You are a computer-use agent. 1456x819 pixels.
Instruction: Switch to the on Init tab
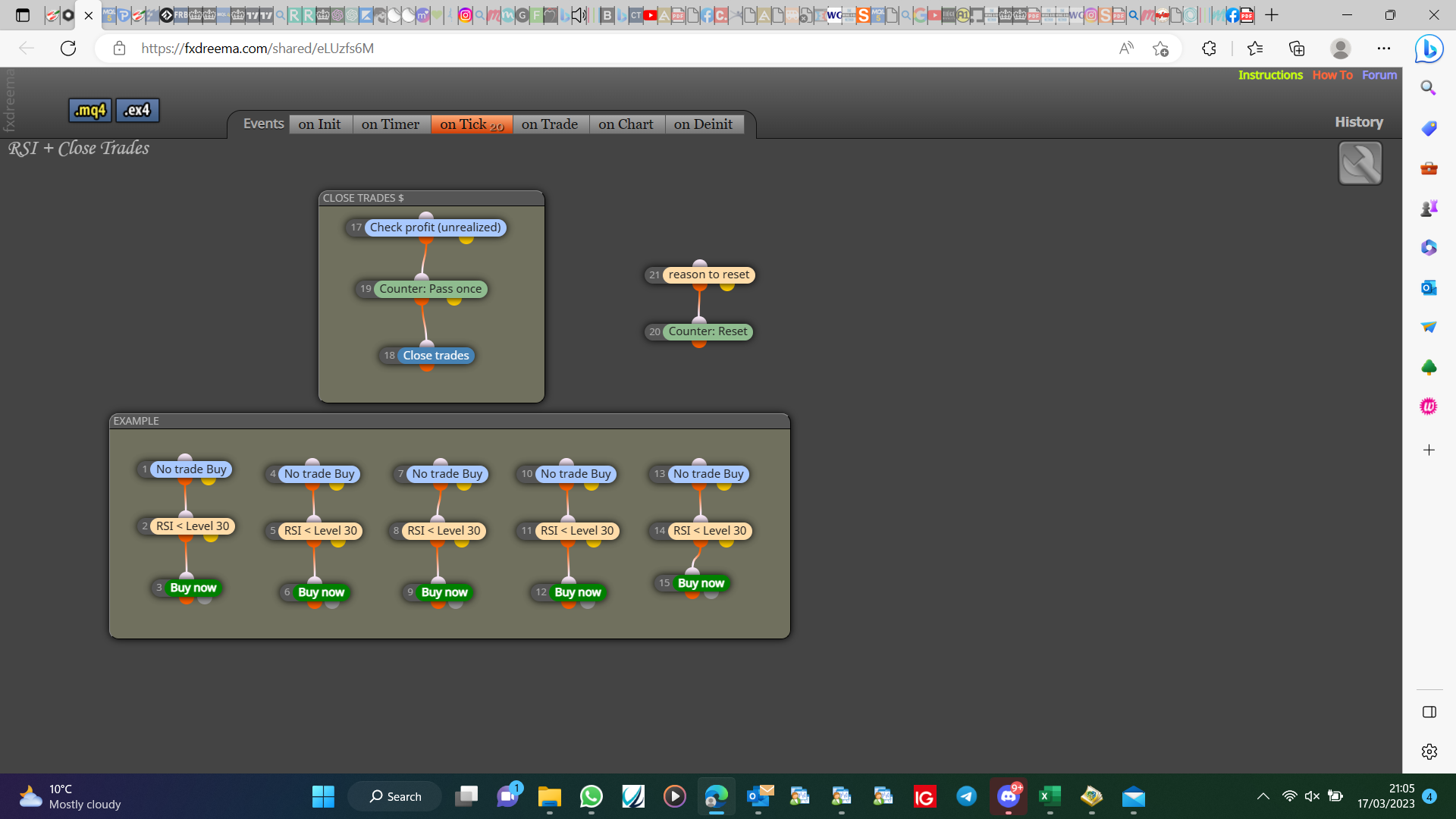319,124
